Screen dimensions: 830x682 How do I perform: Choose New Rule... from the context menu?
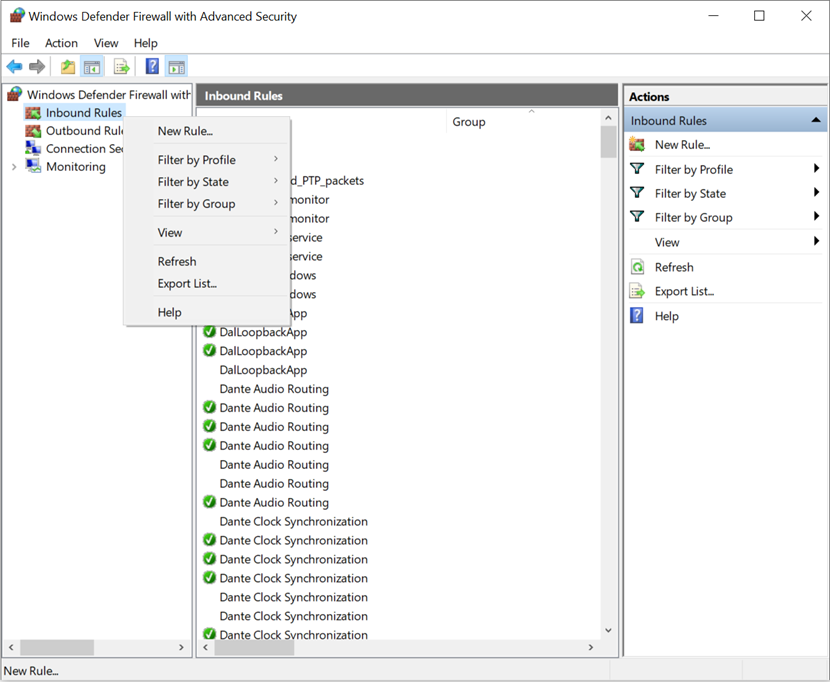[x=185, y=131]
